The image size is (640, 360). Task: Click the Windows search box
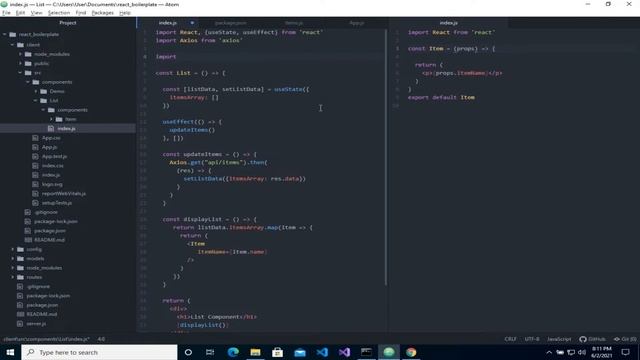pyautogui.click(x=100, y=352)
